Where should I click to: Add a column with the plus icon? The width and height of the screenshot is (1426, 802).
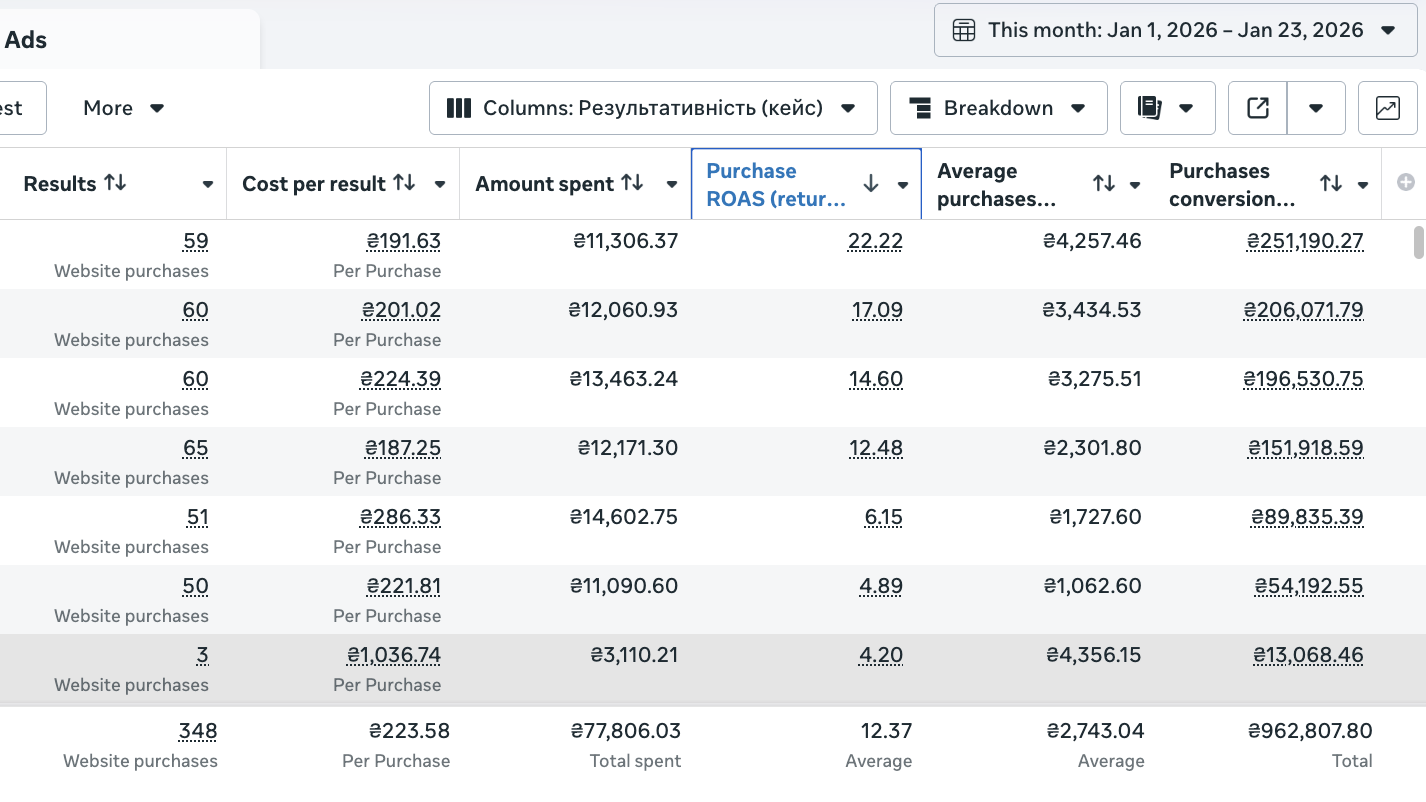(x=1405, y=182)
